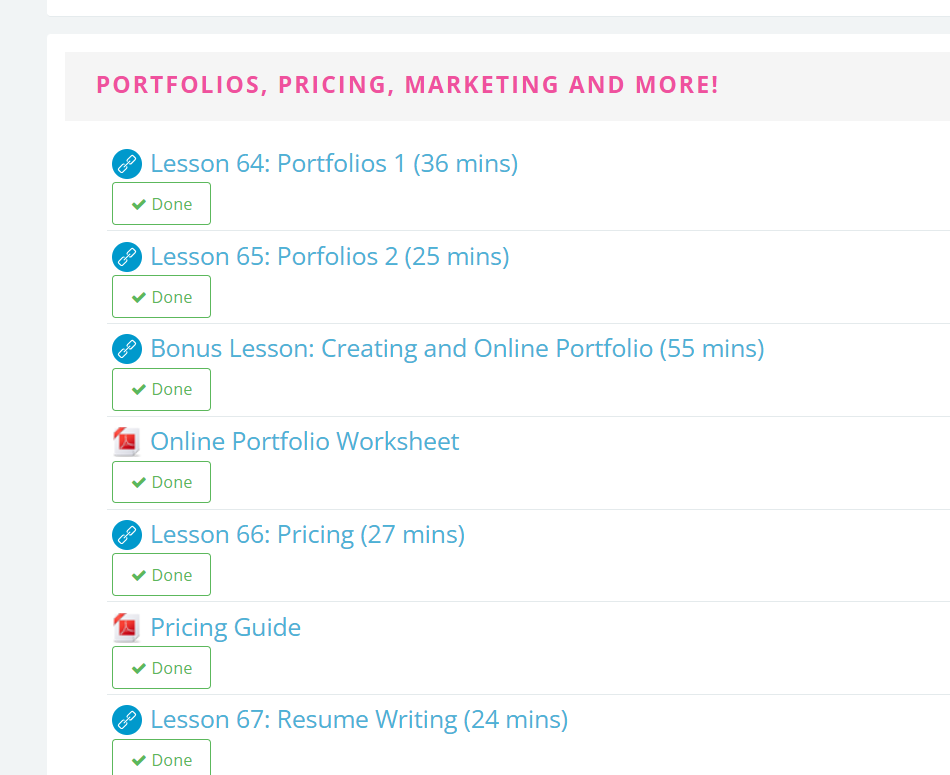Viewport: 950px width, 775px height.
Task: Toggle Done status under Lesson 65 Porfolios 2
Action: tap(161, 297)
